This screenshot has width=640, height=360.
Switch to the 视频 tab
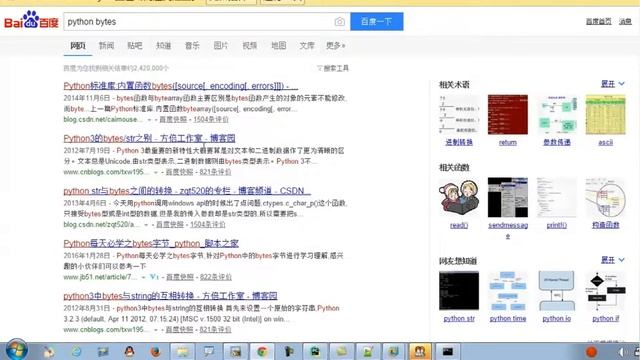(249, 46)
